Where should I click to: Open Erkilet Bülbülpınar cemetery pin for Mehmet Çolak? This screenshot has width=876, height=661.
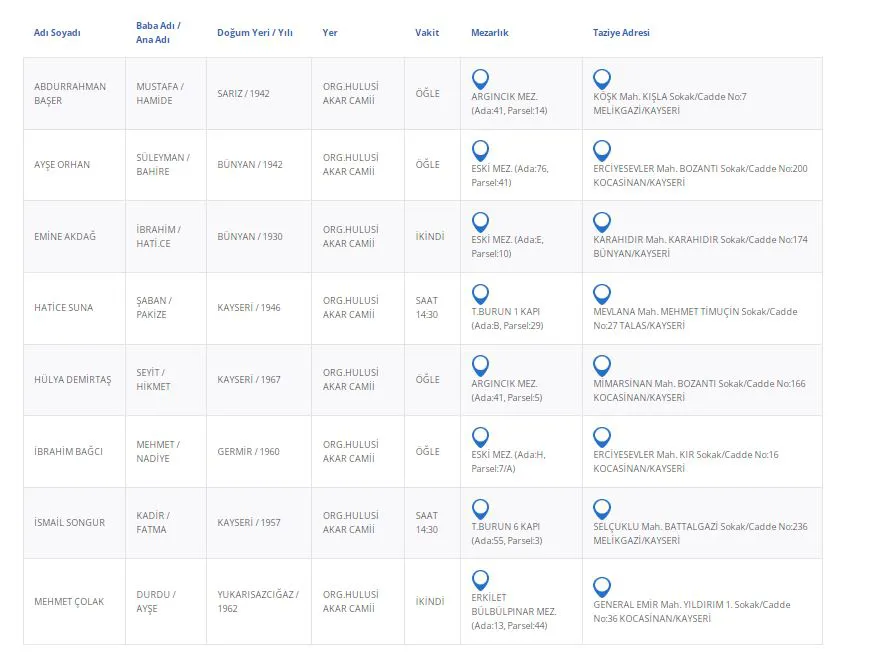[x=480, y=580]
